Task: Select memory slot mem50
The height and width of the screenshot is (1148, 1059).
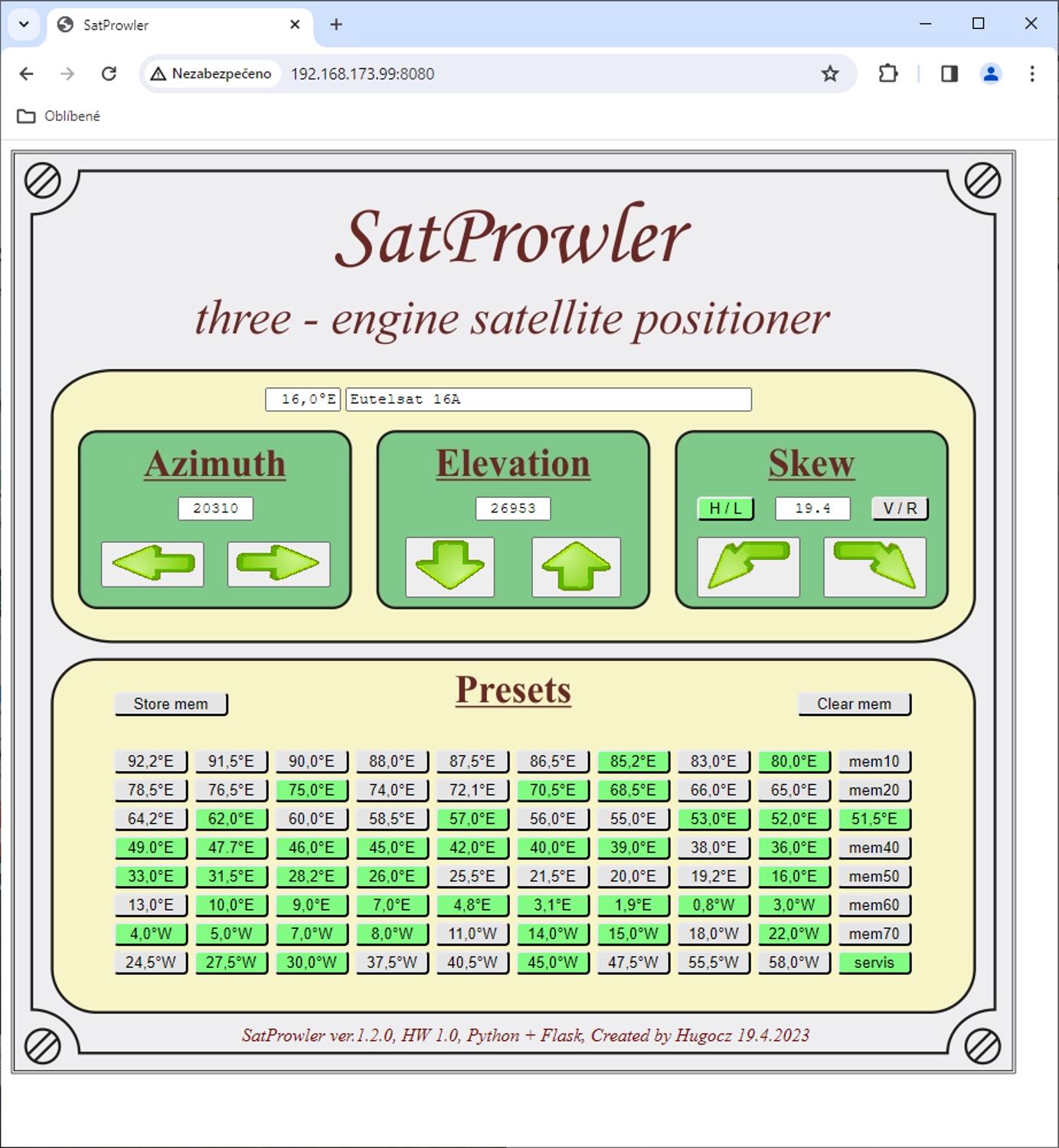Action: point(874,876)
